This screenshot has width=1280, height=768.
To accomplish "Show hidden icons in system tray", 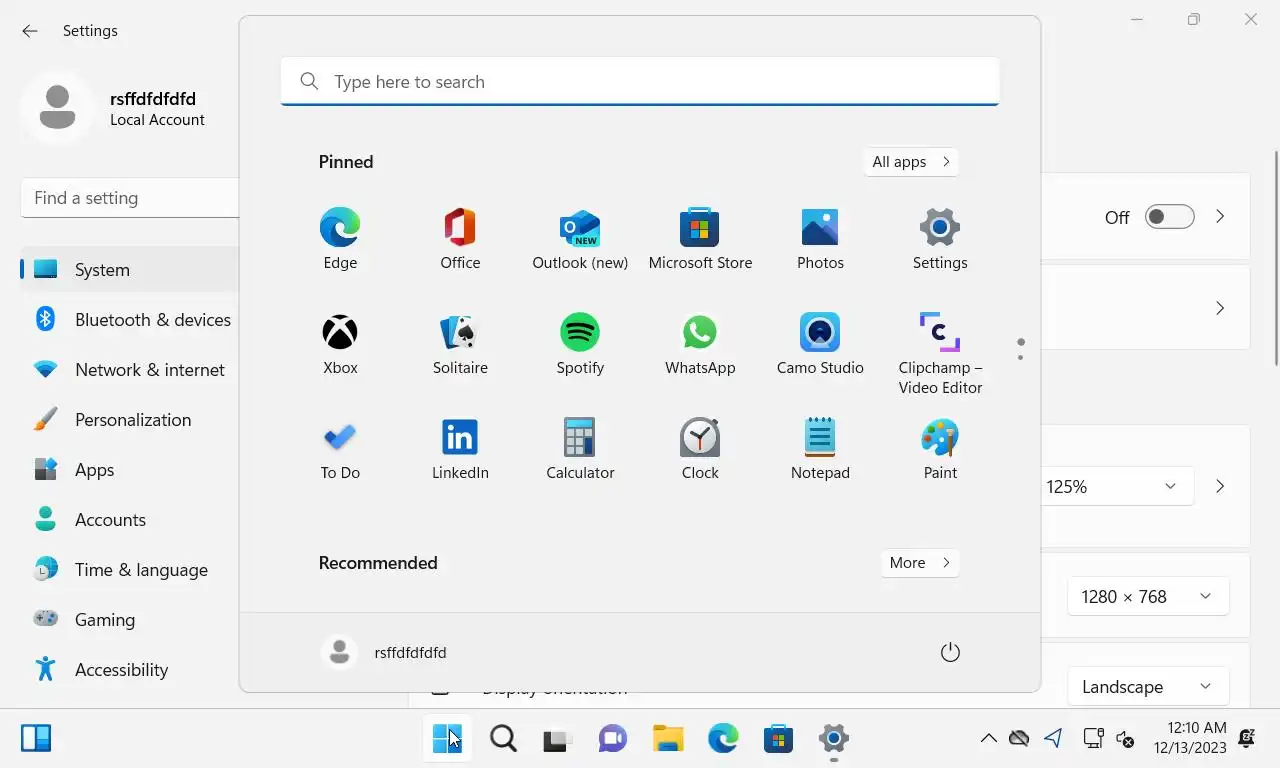I will click(988, 739).
